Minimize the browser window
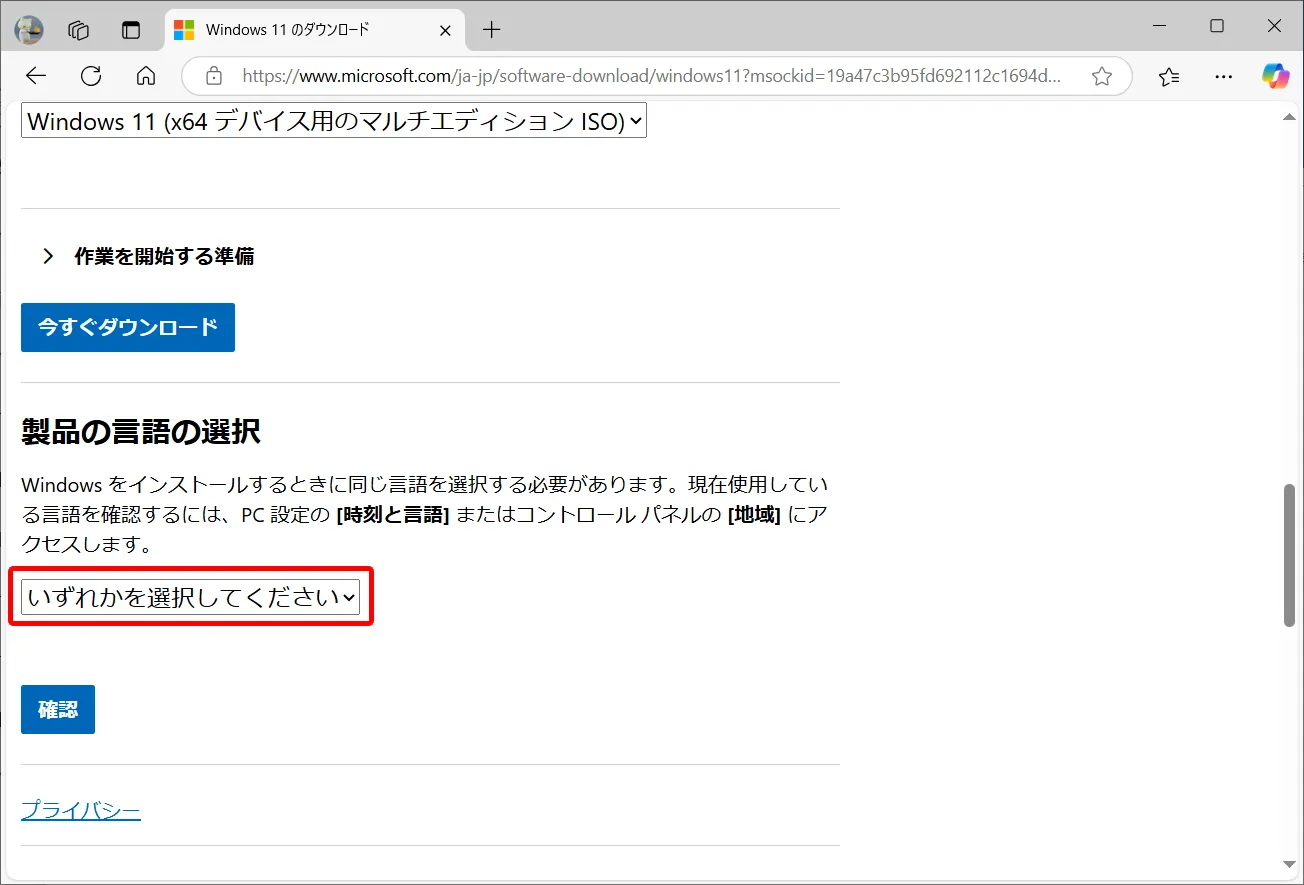 pyautogui.click(x=1158, y=27)
